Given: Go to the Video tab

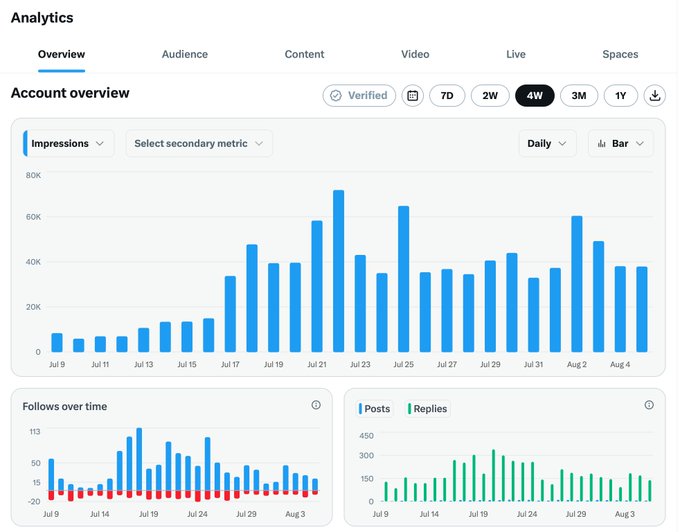Looking at the screenshot, I should pos(415,54).
